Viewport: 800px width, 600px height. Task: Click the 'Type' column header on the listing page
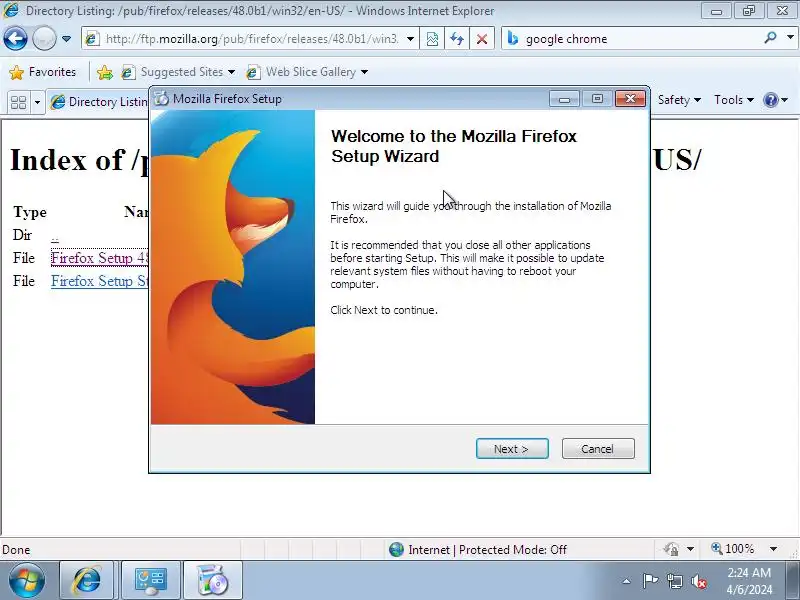coord(30,212)
